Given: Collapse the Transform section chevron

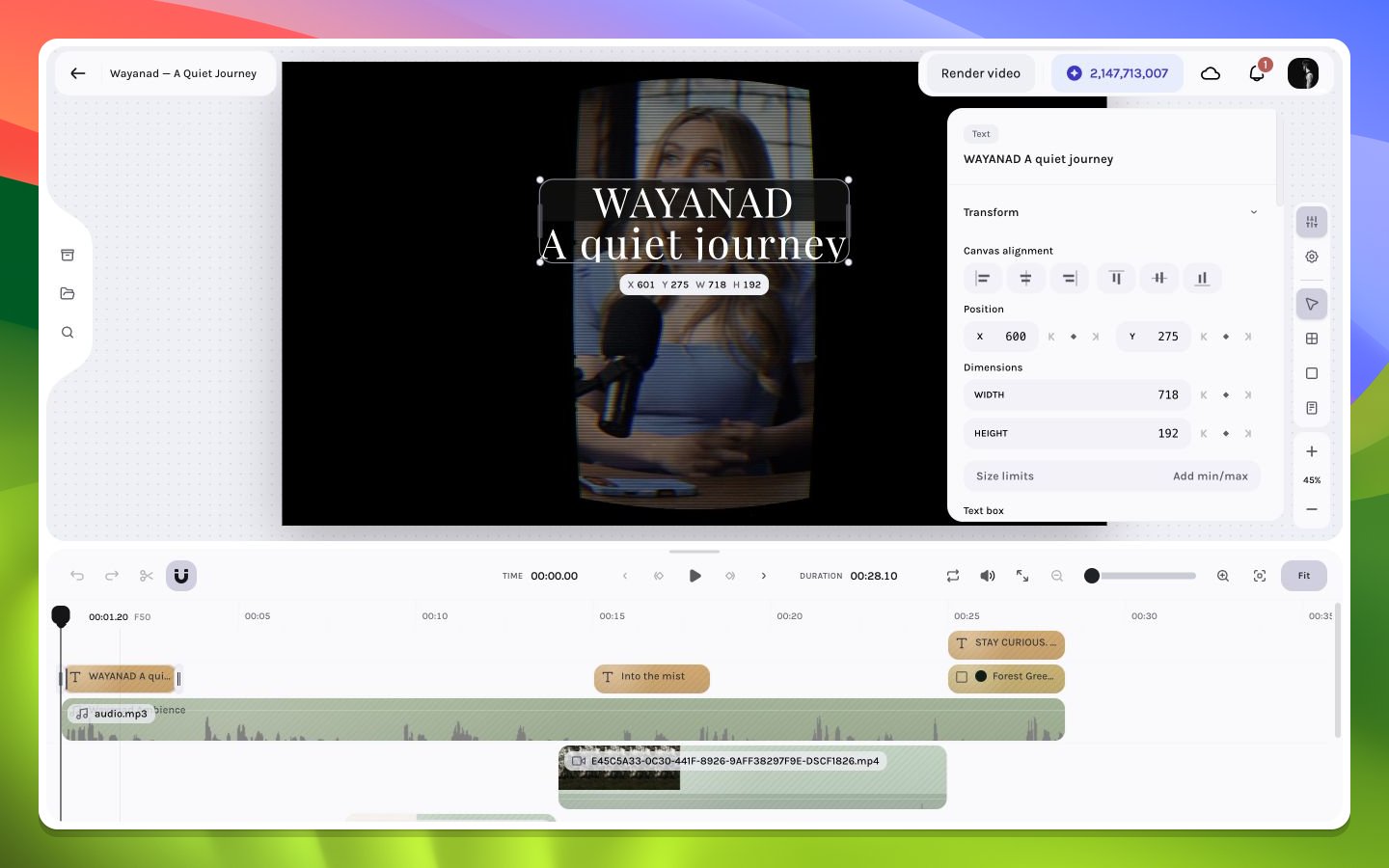Looking at the screenshot, I should [x=1254, y=212].
